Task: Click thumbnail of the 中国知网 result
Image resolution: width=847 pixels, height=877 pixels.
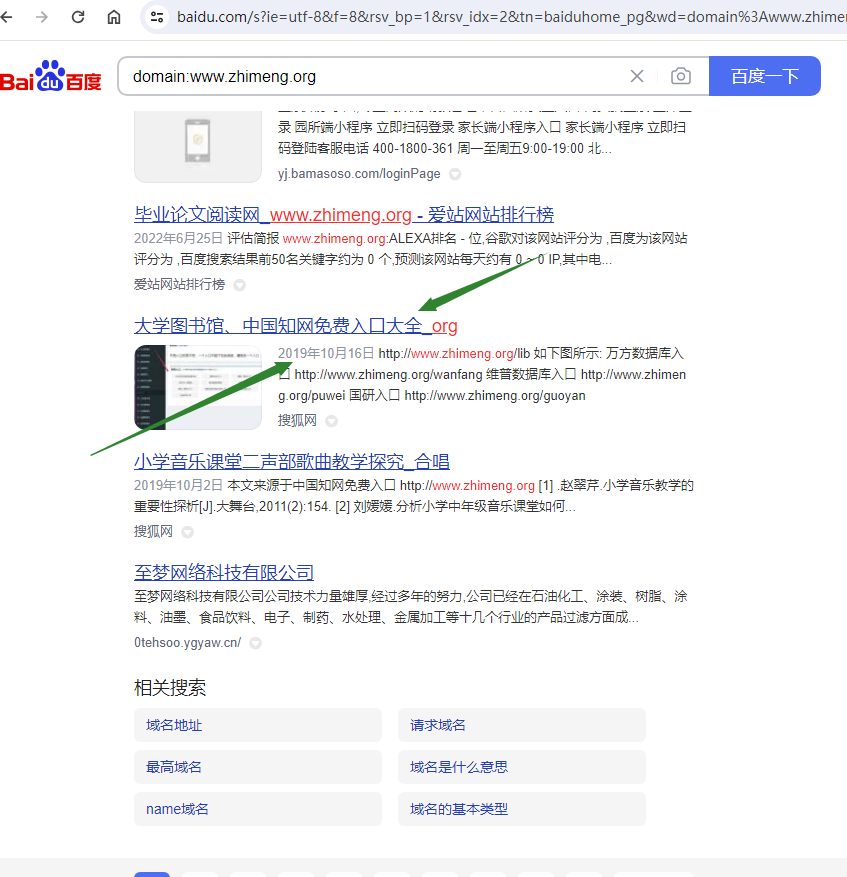Action: click(198, 387)
